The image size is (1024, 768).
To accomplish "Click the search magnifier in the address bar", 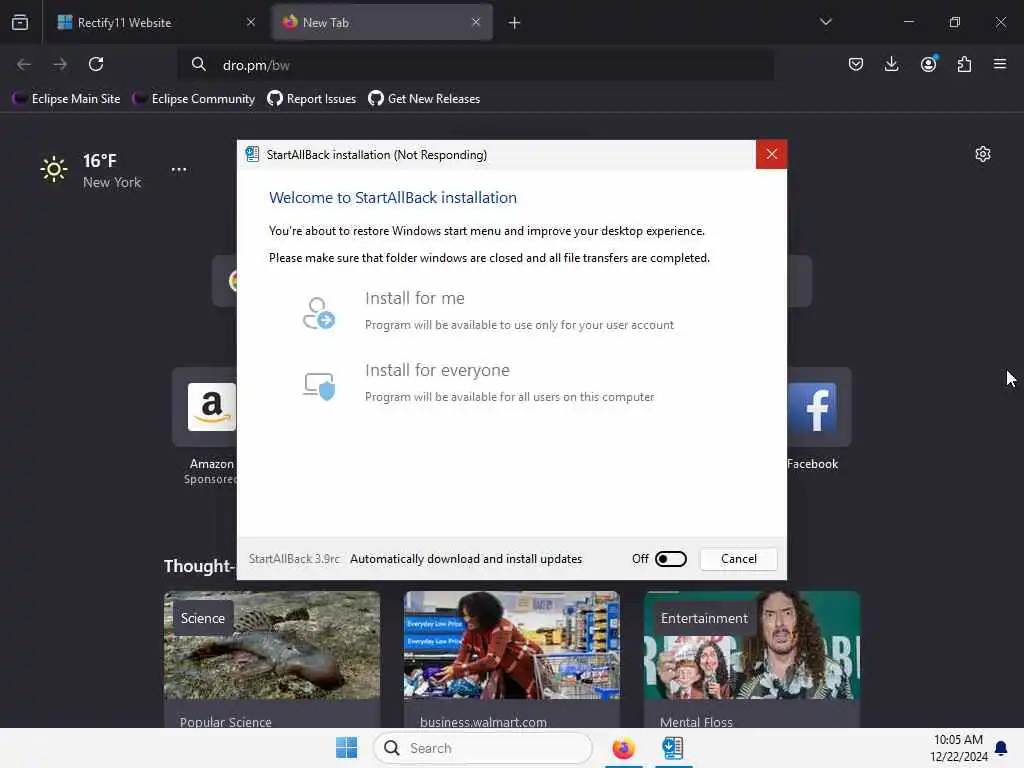I will click(x=199, y=64).
